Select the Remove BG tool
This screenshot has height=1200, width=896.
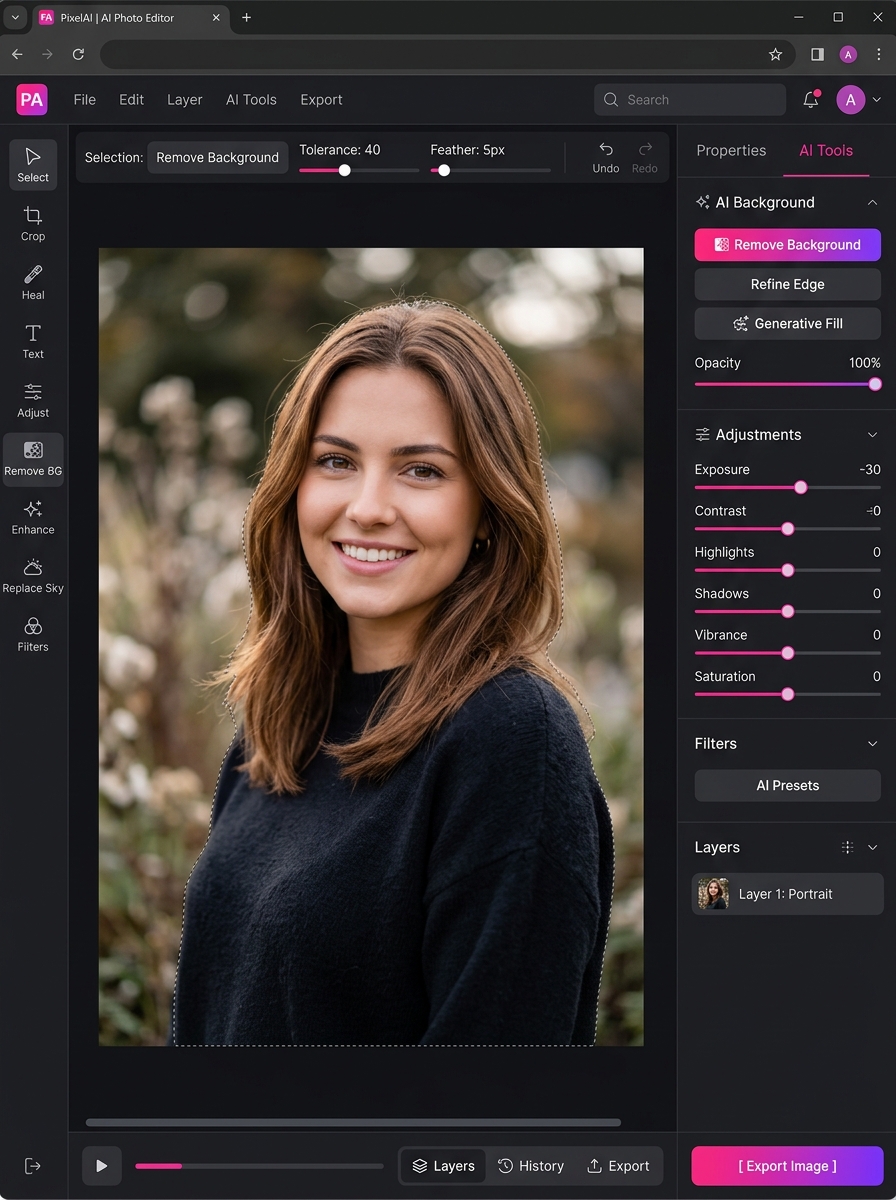point(33,459)
